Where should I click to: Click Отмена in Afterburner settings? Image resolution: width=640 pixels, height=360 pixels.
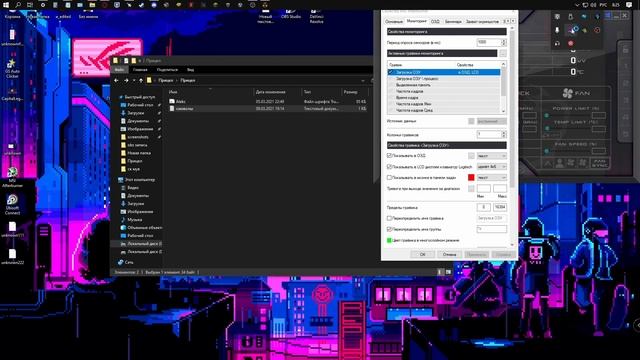tap(449, 254)
